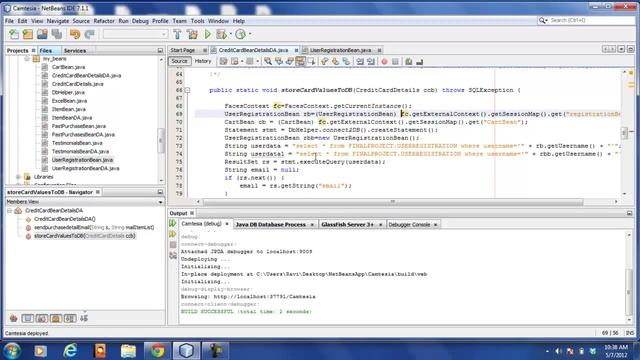Toggle Show Static Members filter in Navigator
The height and width of the screenshot is (360, 640).
pos(42,318)
